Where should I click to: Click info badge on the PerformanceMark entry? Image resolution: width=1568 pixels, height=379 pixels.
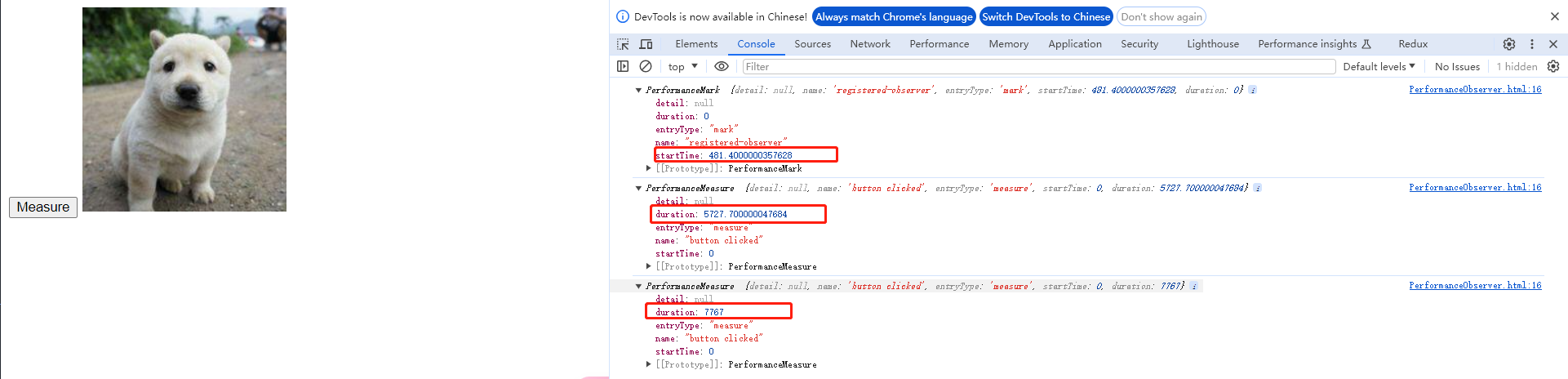(1253, 90)
